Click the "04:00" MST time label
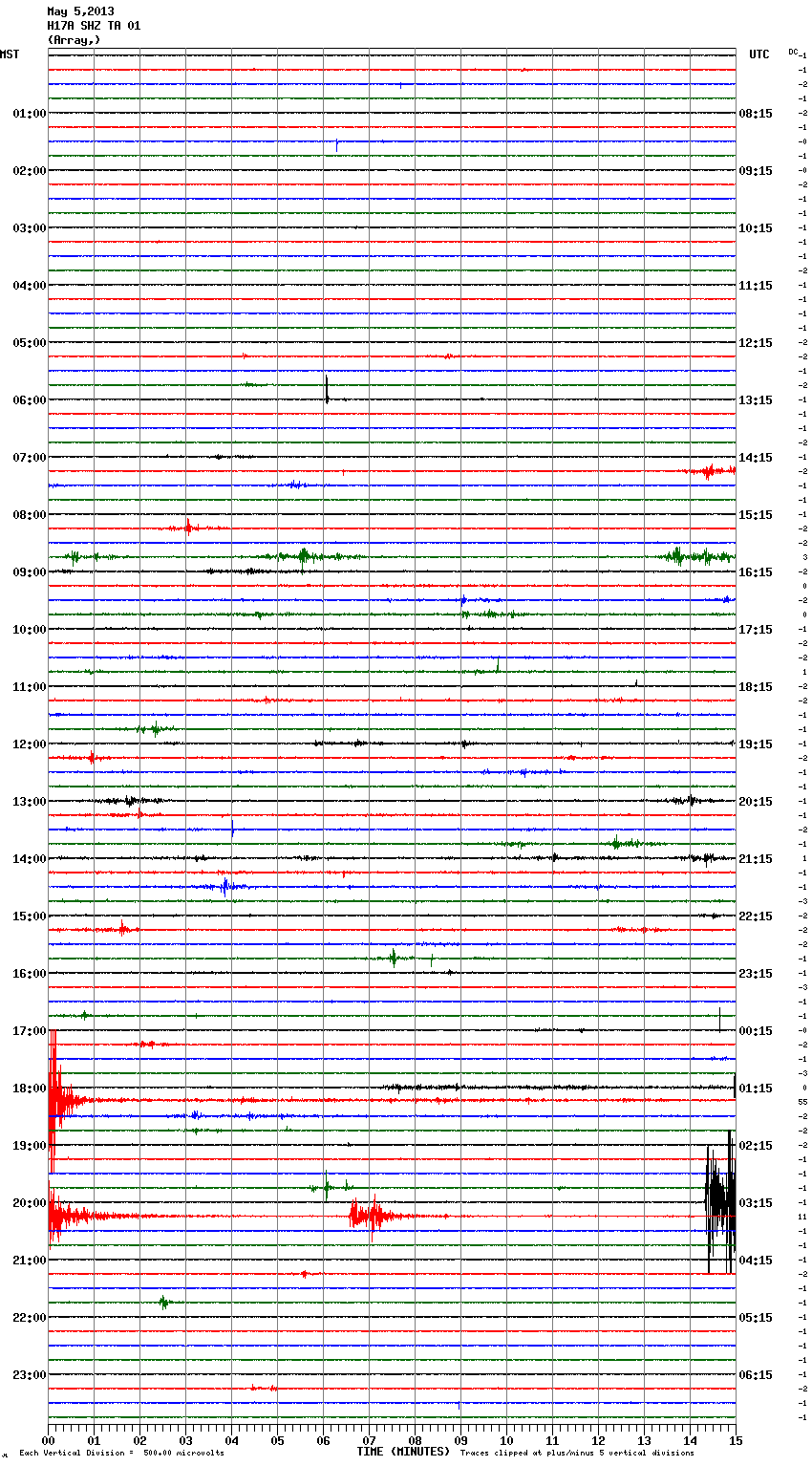Image resolution: width=812 pixels, height=1466 pixels. [x=30, y=286]
